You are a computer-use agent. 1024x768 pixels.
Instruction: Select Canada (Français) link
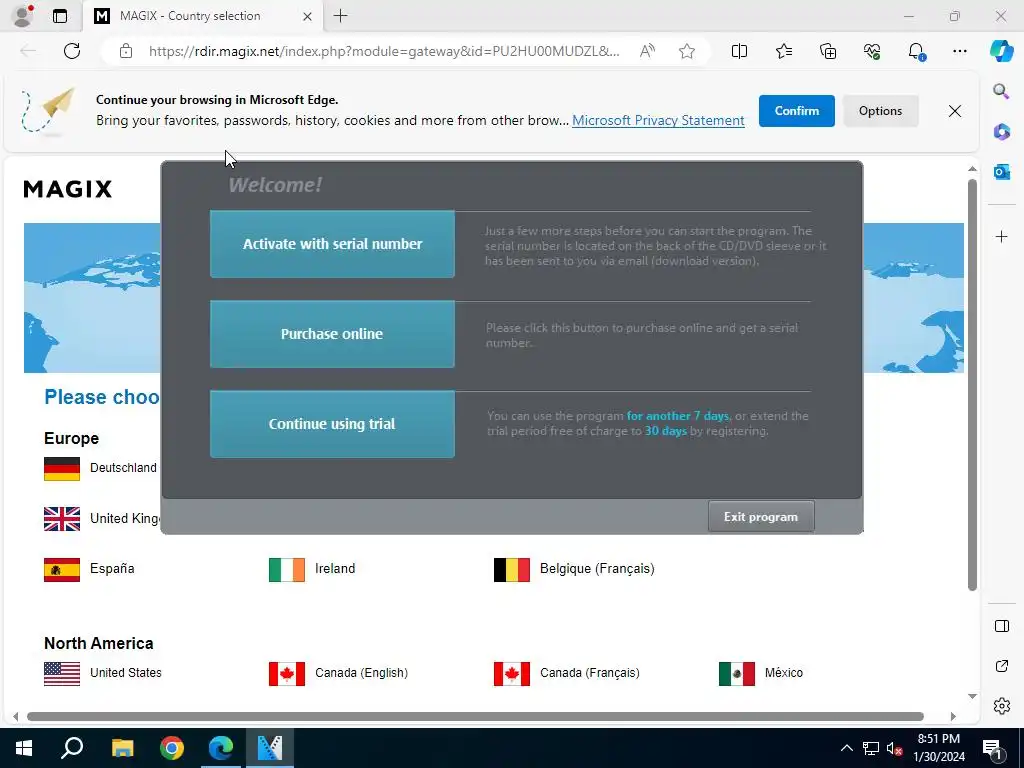pyautogui.click(x=590, y=673)
